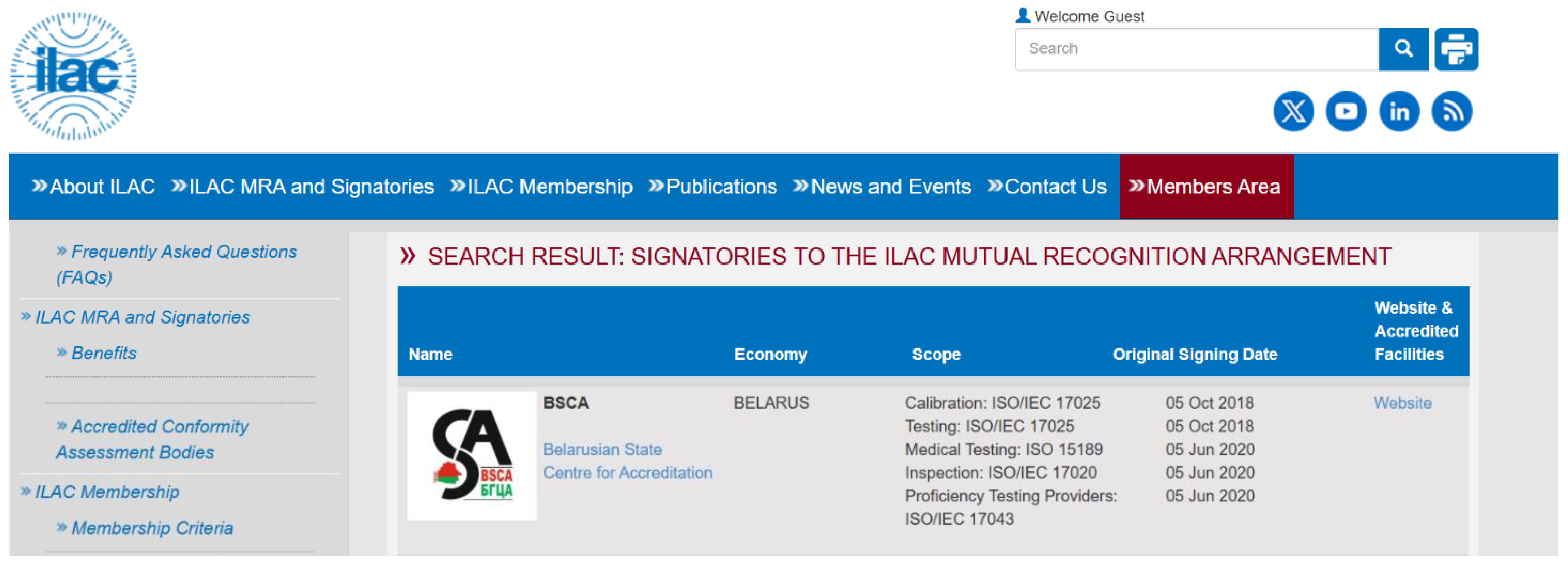Open the RSS feed icon
This screenshot has width=1568, height=565.
pyautogui.click(x=1452, y=111)
